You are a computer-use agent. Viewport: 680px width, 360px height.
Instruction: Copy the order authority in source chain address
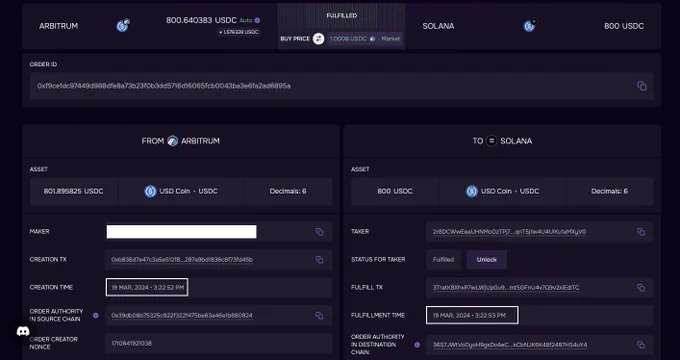click(x=319, y=316)
